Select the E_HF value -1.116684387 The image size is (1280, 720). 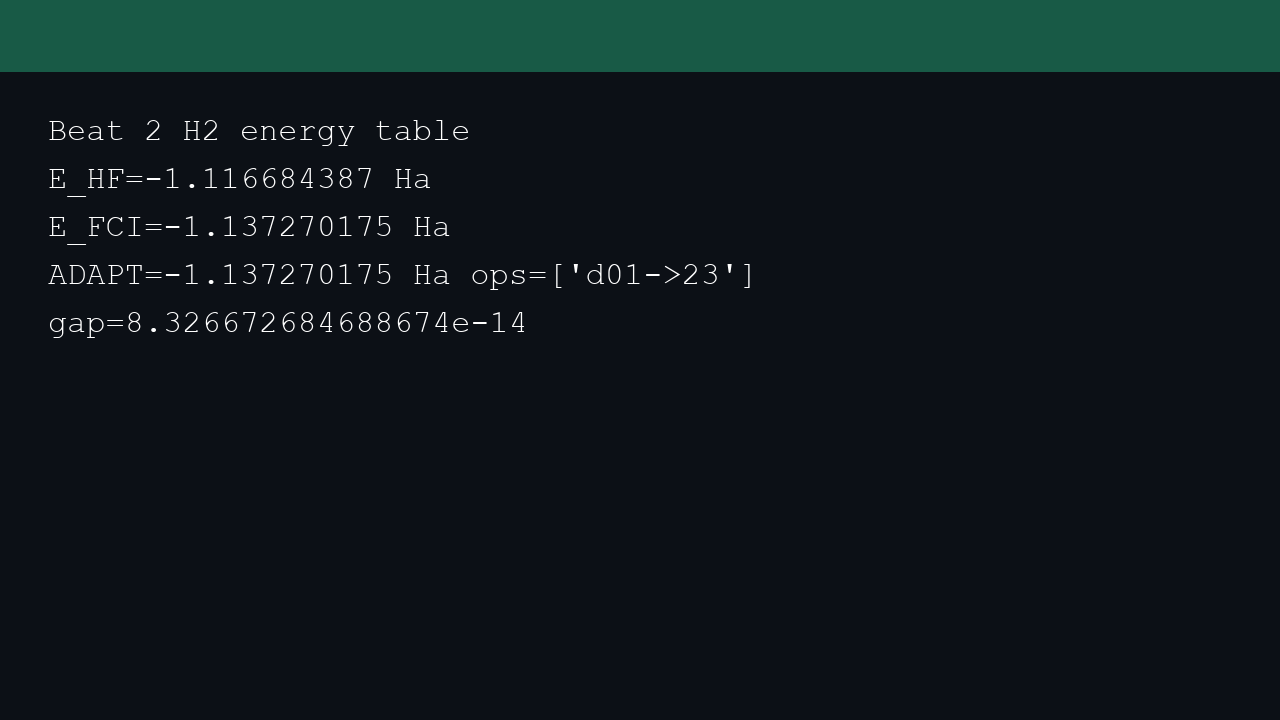click(259, 179)
